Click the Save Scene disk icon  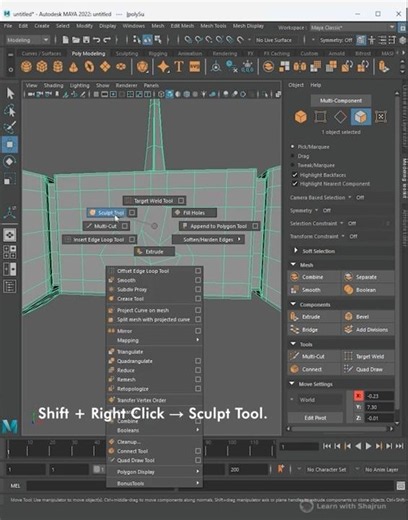[86, 40]
